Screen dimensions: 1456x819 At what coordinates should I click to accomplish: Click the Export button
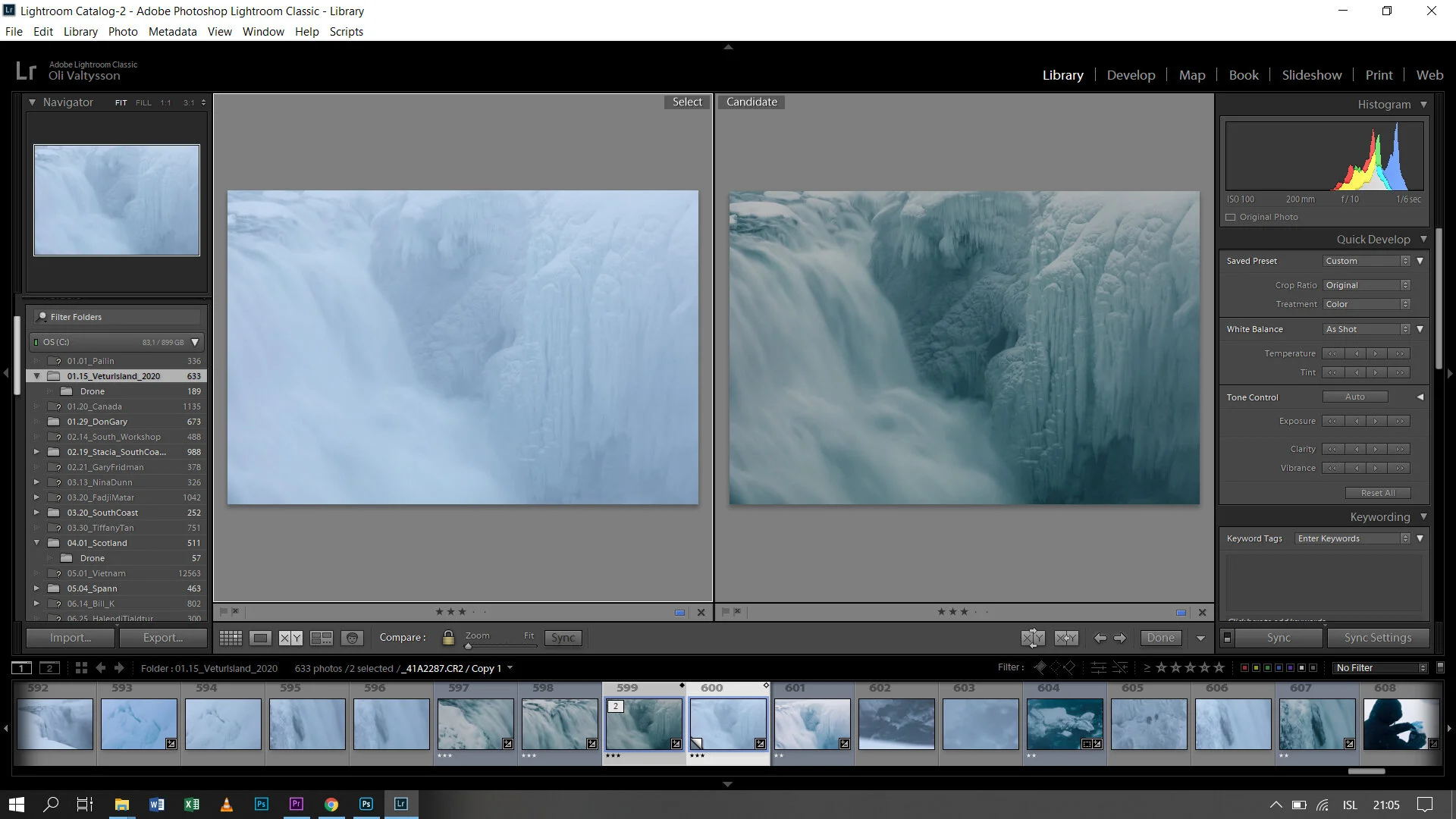(x=162, y=638)
